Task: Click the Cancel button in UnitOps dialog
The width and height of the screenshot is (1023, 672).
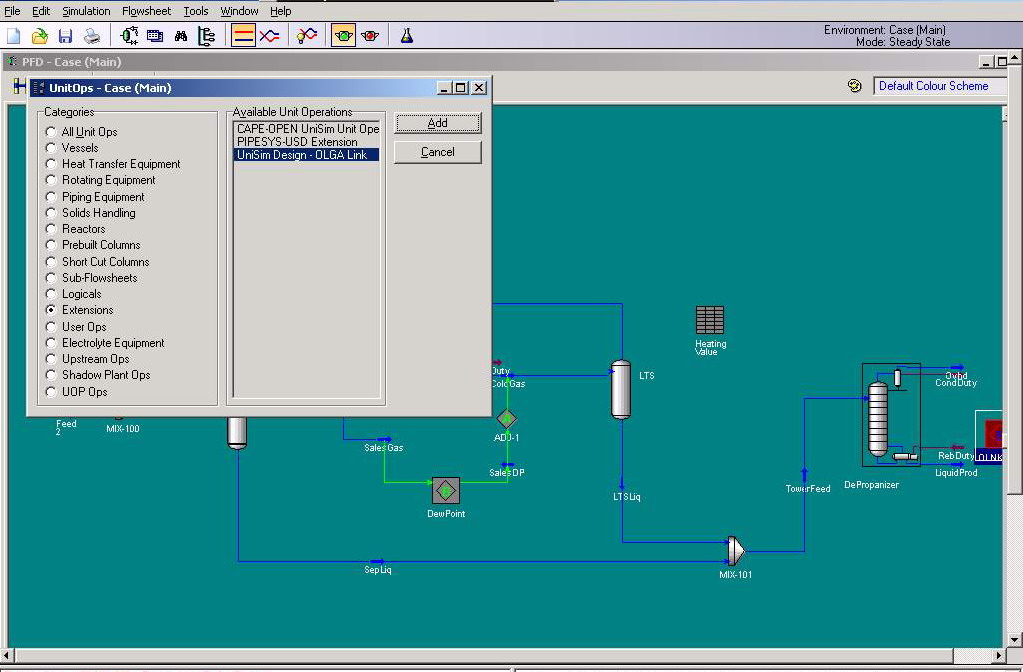Action: point(438,152)
